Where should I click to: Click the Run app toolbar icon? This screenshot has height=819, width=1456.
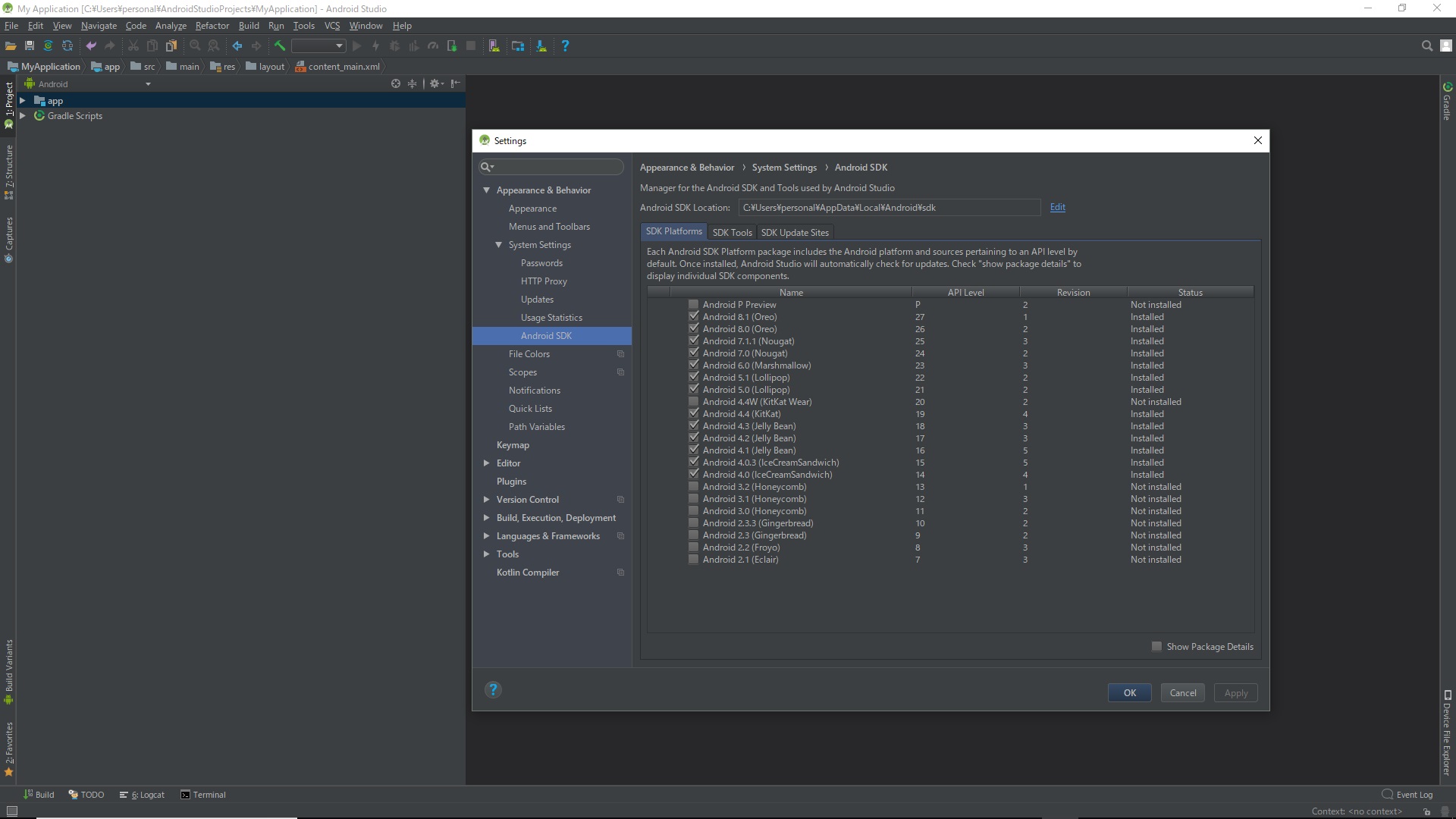357,46
